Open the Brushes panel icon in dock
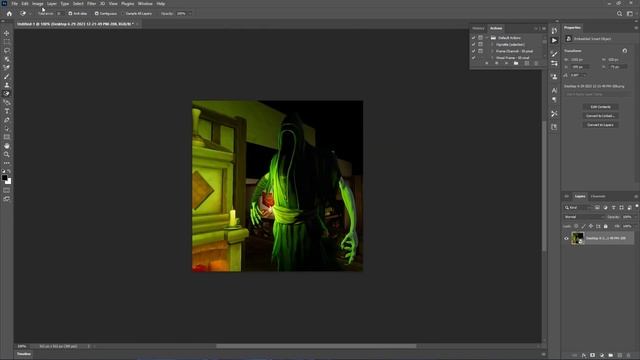 click(554, 53)
